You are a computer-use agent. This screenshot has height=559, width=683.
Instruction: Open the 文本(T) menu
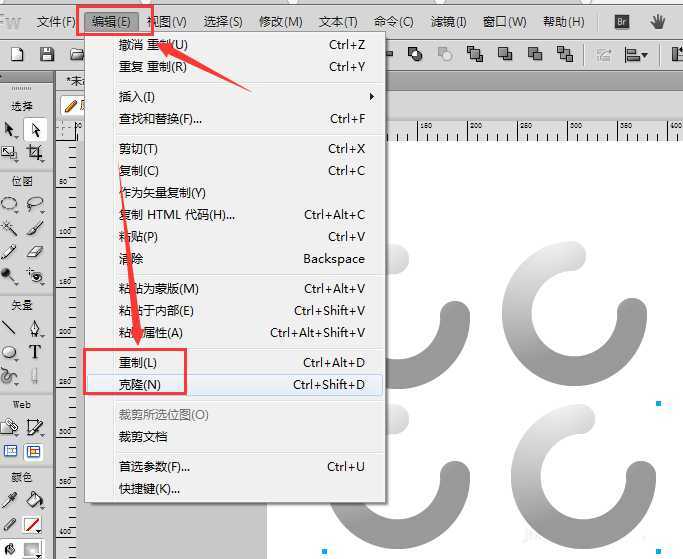pyautogui.click(x=338, y=21)
